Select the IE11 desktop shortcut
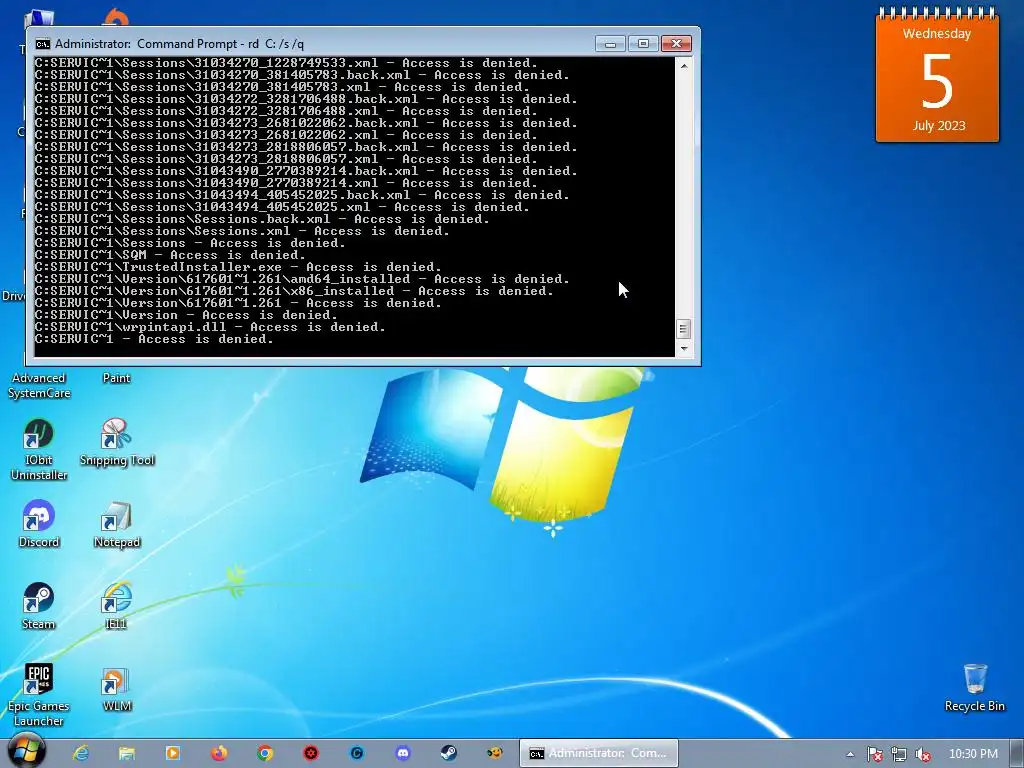 [116, 607]
